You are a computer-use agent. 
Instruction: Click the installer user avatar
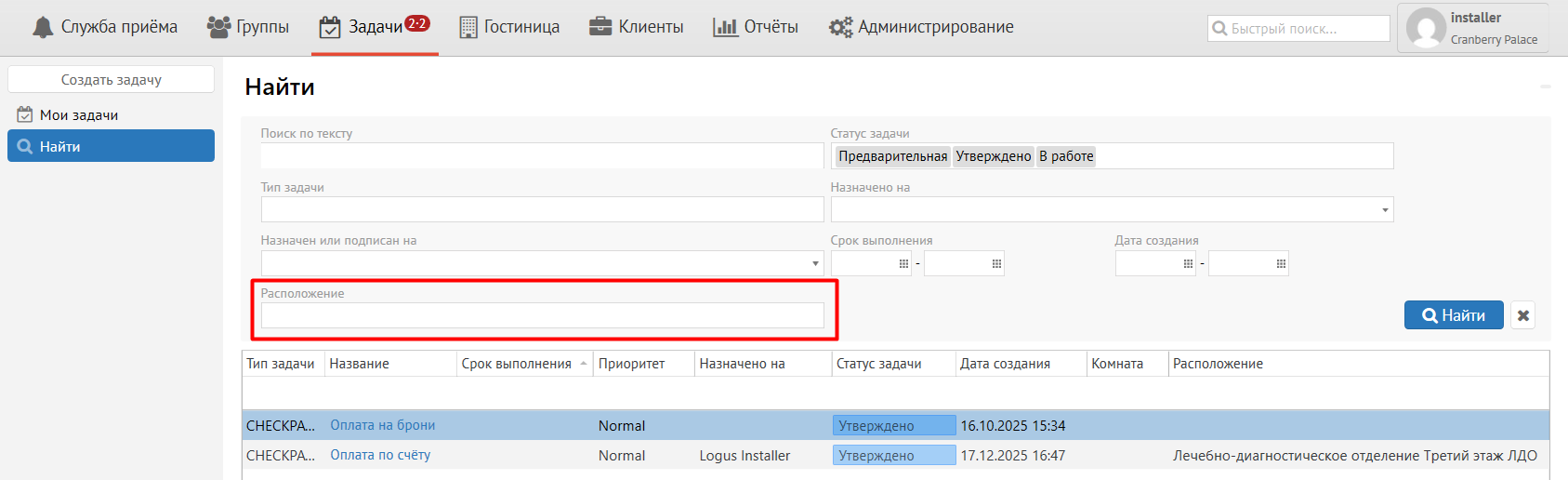(1426, 28)
